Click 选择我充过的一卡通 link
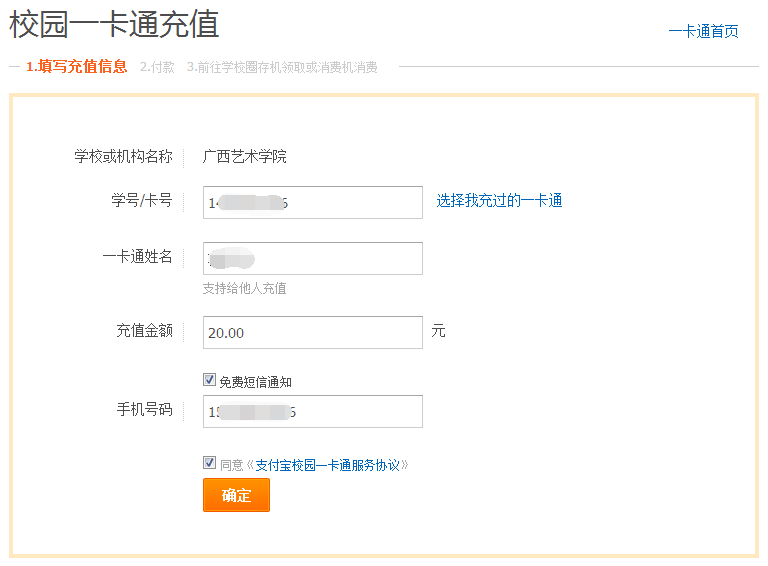This screenshot has height=566, width=768. pyautogui.click(x=499, y=201)
